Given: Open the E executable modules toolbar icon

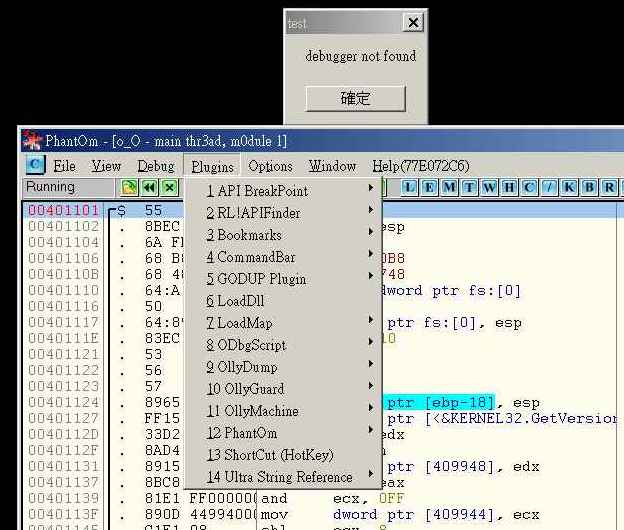Looking at the screenshot, I should 429,187.
